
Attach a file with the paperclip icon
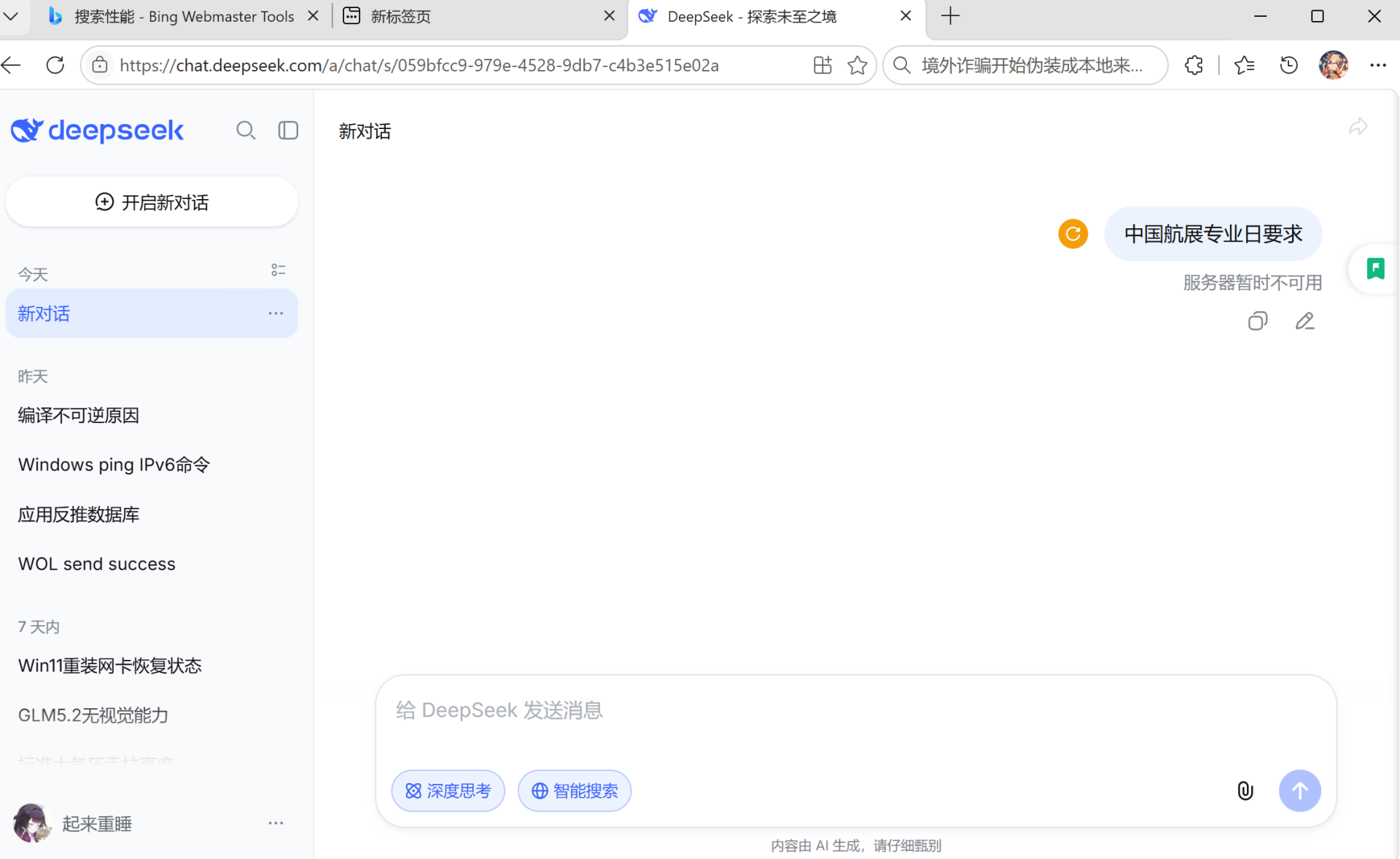(1245, 790)
